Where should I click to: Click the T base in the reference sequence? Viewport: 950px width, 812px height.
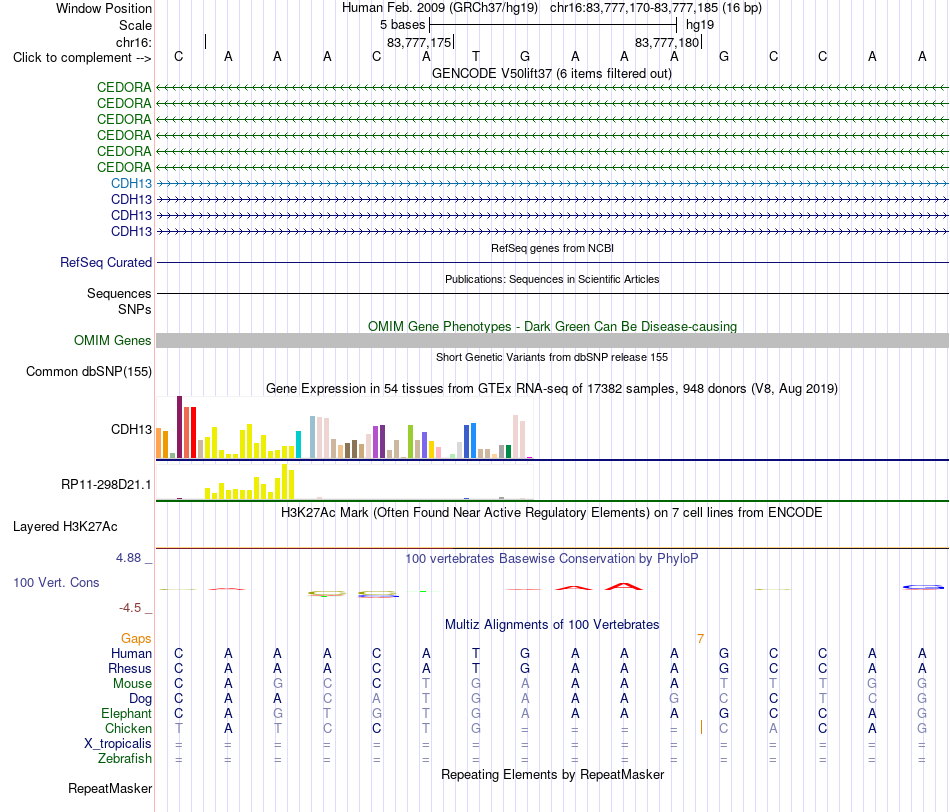(x=476, y=56)
